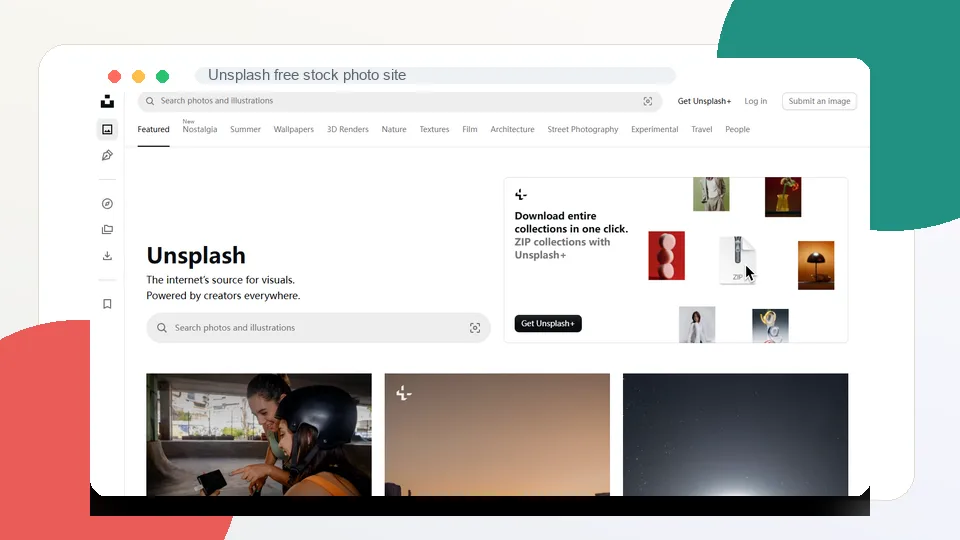This screenshot has width=960, height=540.
Task: Click the Unsplash logo home icon
Action: 107,101
